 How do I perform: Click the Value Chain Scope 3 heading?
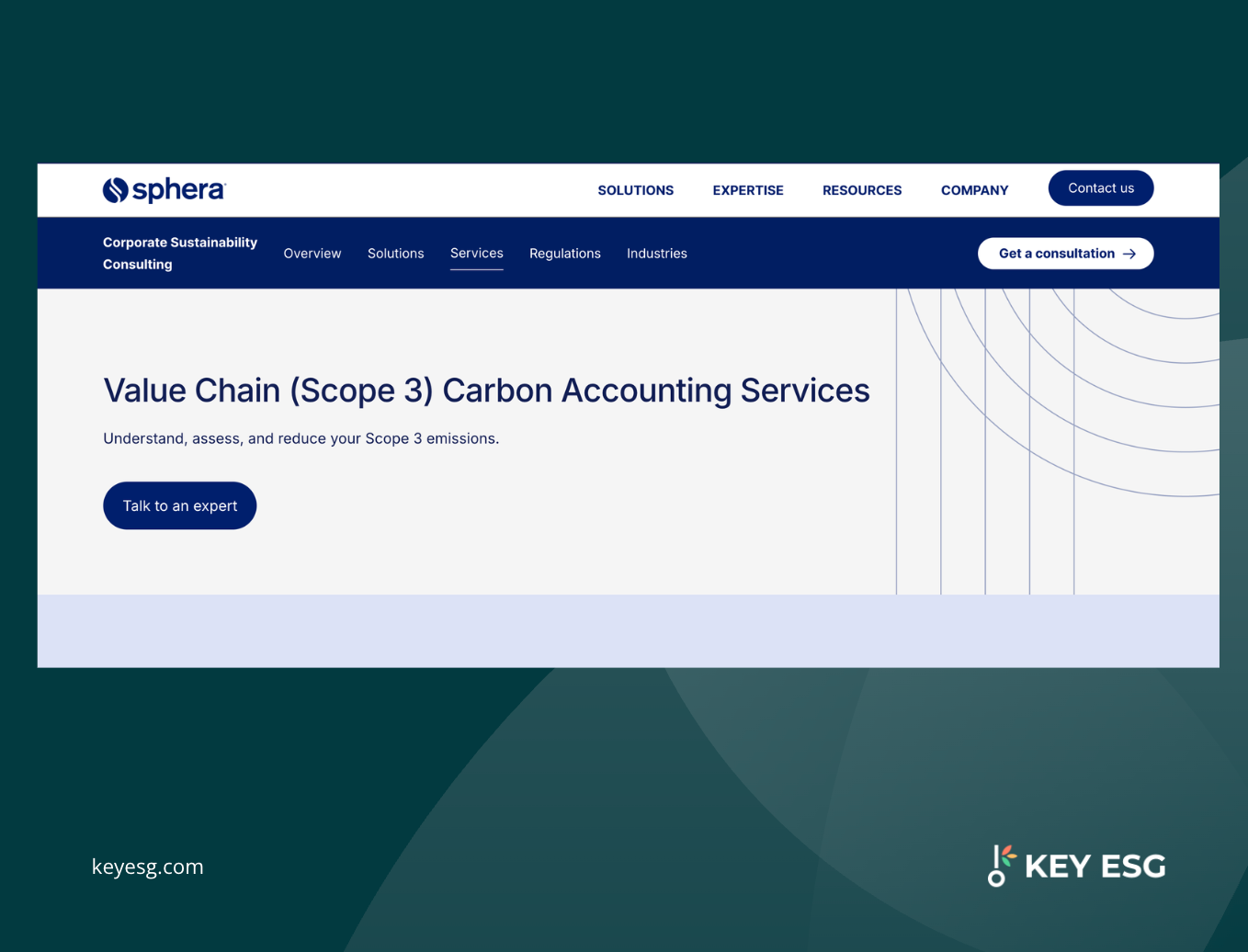[486, 390]
